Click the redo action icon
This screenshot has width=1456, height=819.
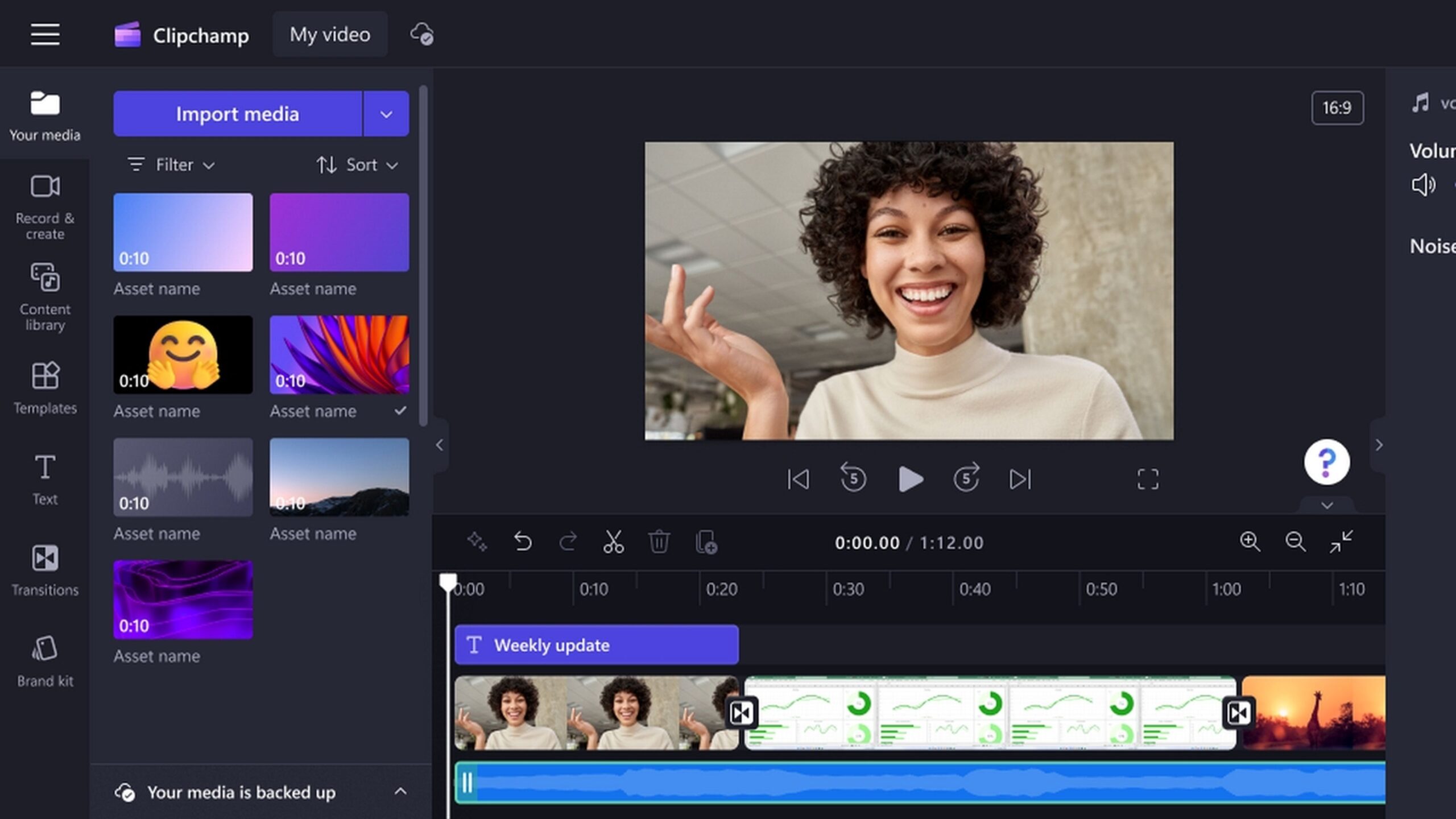(x=568, y=542)
